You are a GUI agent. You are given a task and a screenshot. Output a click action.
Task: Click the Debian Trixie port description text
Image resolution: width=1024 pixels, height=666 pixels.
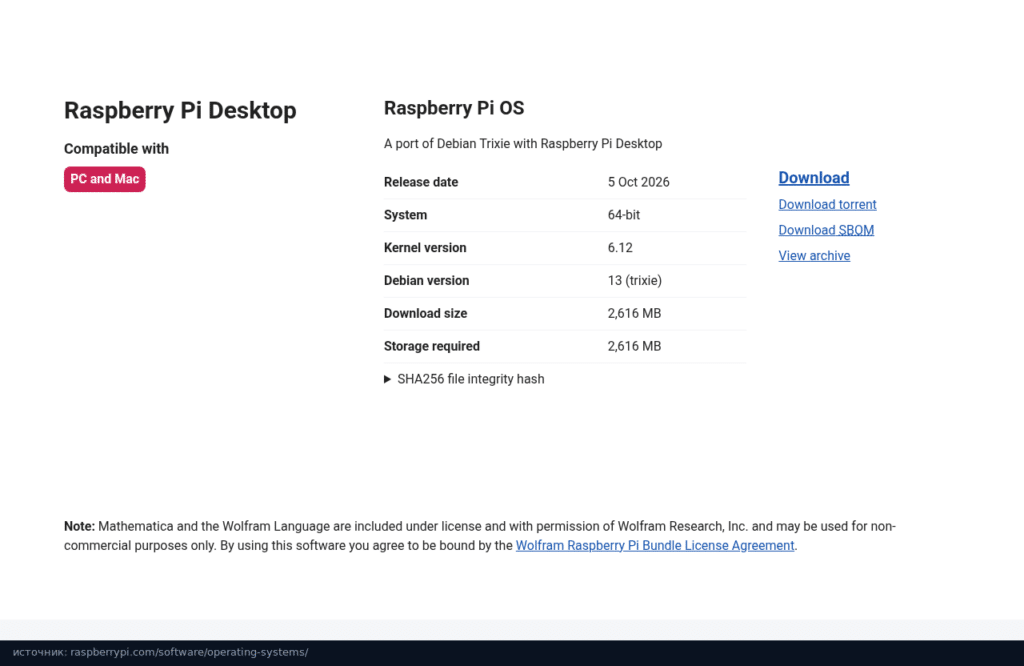click(x=523, y=144)
